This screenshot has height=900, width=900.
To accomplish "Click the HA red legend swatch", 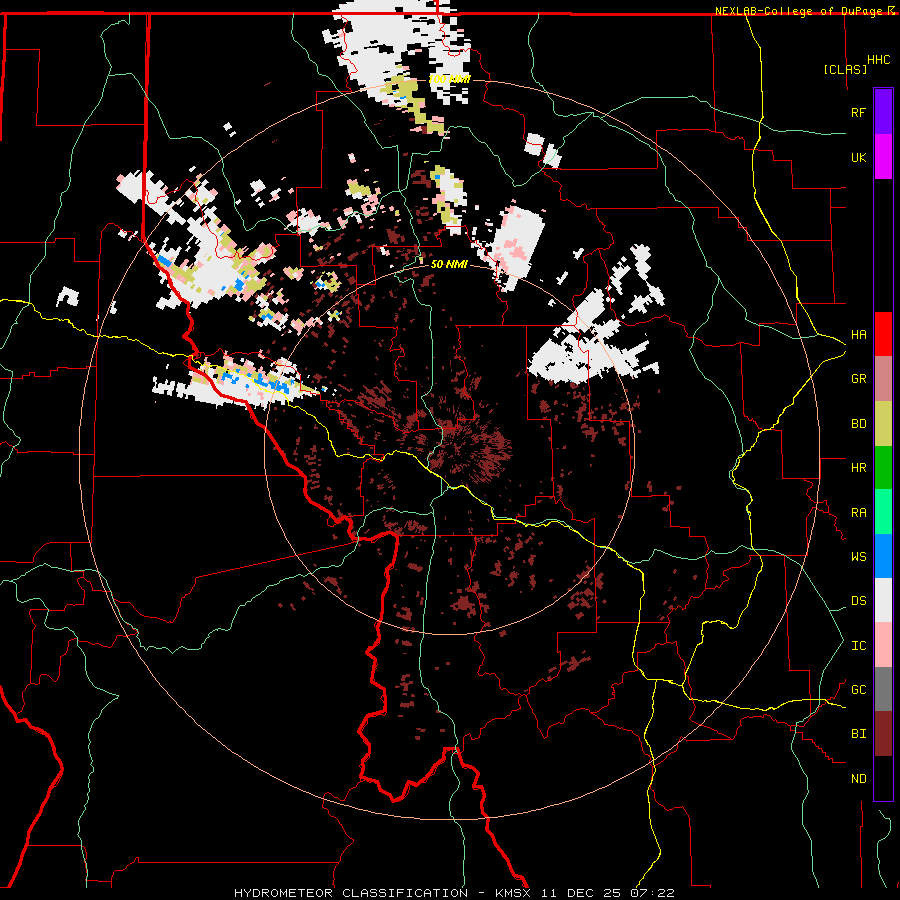I will (x=883, y=334).
